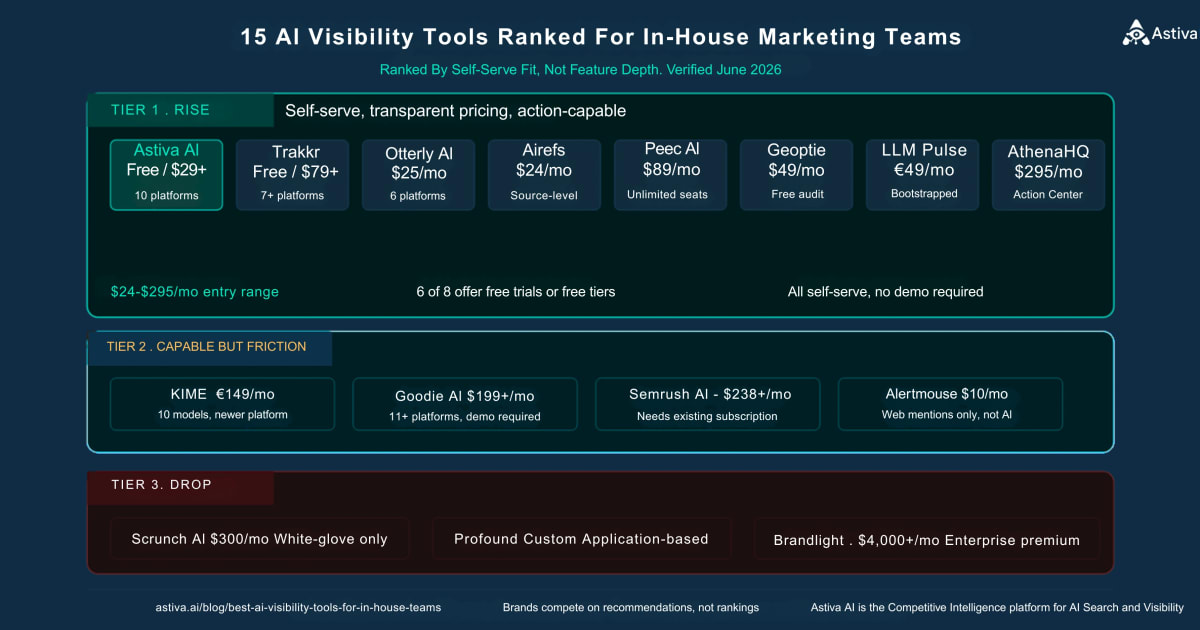This screenshot has height=630, width=1200.
Task: Click the TIER 2 . CAPABLE BUT FRICTION label
Action: coord(206,347)
